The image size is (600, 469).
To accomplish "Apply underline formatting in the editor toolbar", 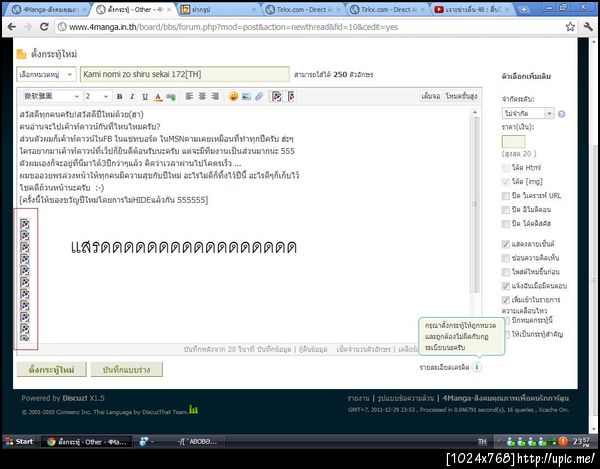I will [145, 96].
